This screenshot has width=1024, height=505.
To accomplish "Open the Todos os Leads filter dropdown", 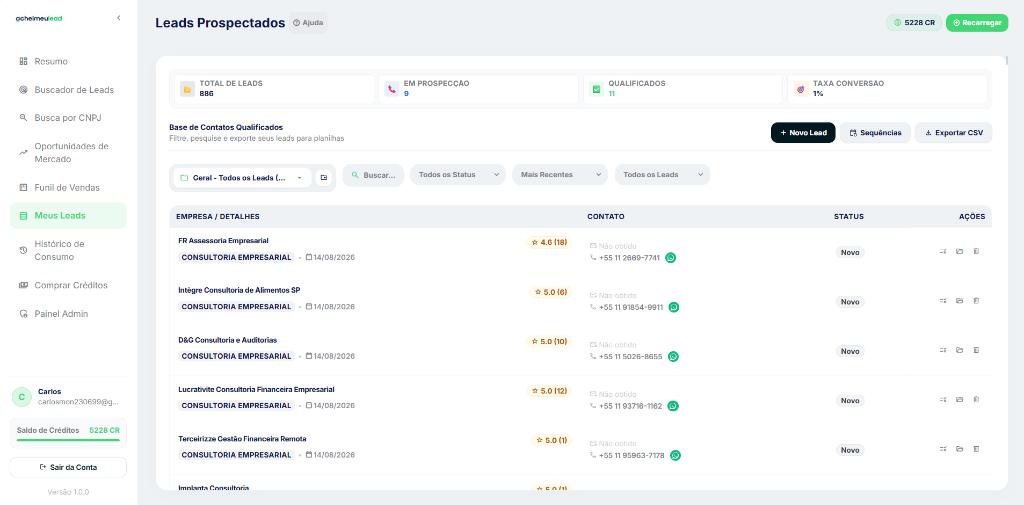I will point(662,175).
